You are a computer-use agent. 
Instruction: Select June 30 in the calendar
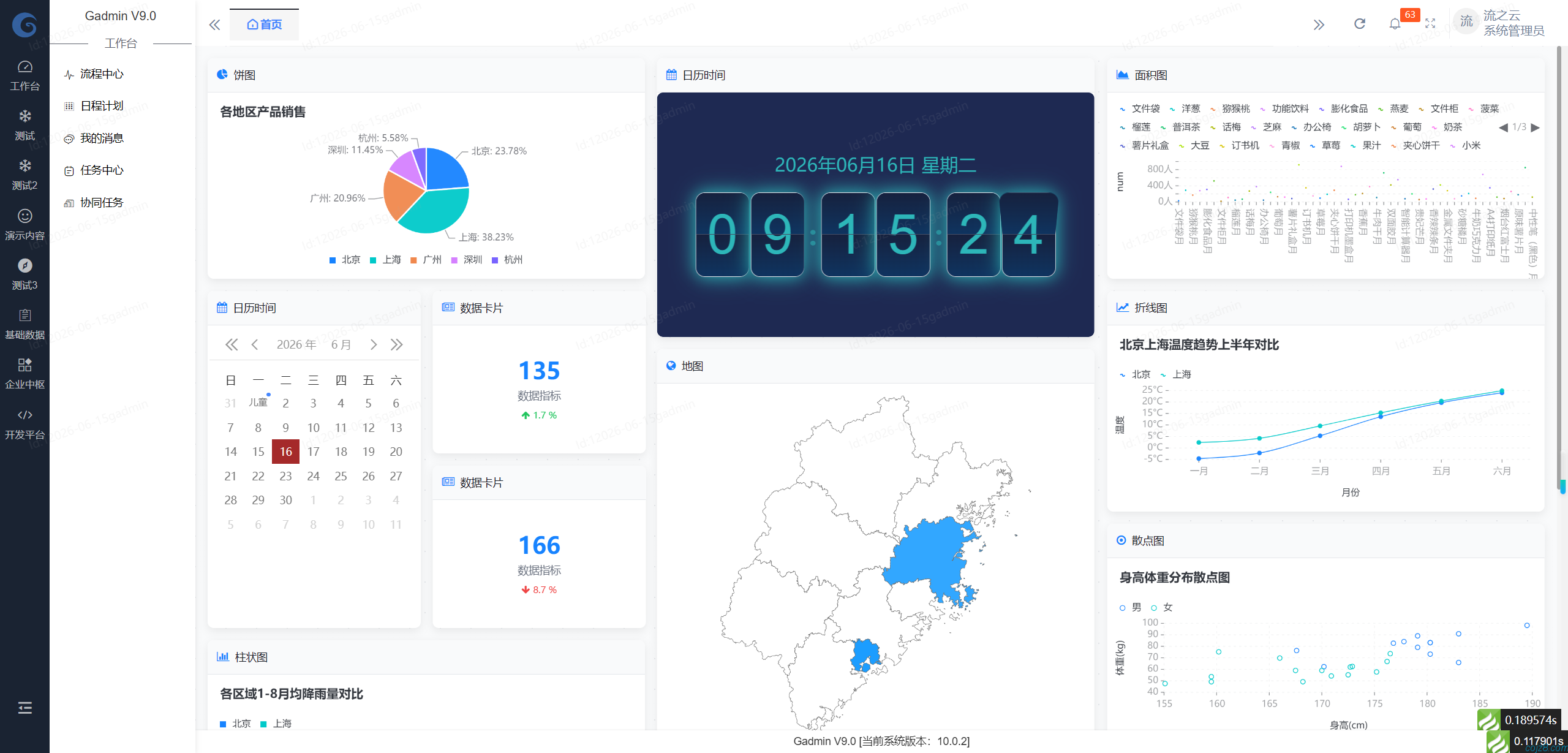pos(285,500)
